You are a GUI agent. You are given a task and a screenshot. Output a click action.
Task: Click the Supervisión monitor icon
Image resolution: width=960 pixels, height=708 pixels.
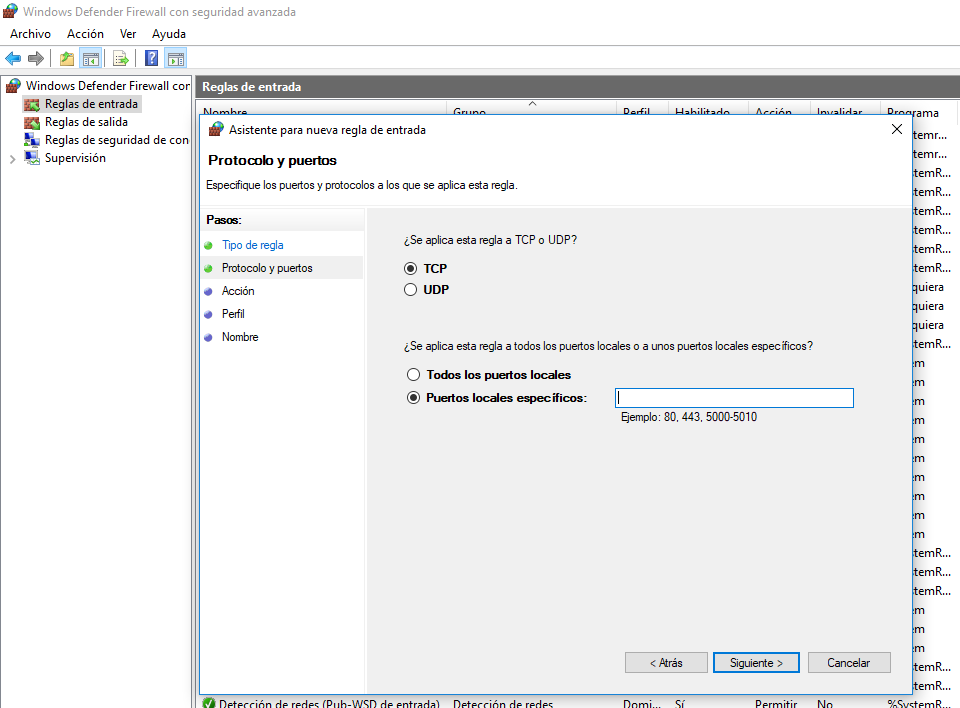pyautogui.click(x=32, y=158)
